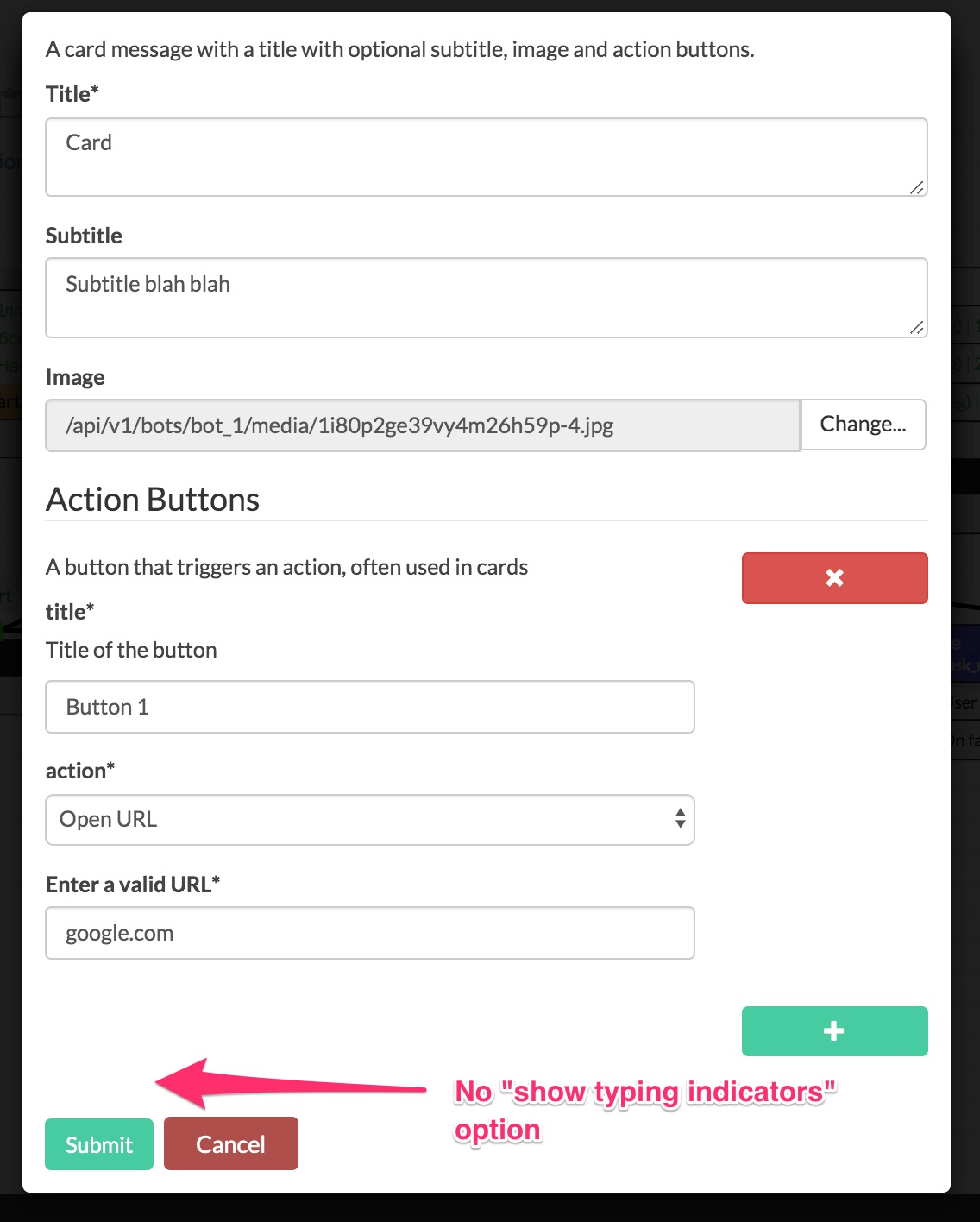Cancel editing the card
980x1222 pixels.
pos(230,1143)
